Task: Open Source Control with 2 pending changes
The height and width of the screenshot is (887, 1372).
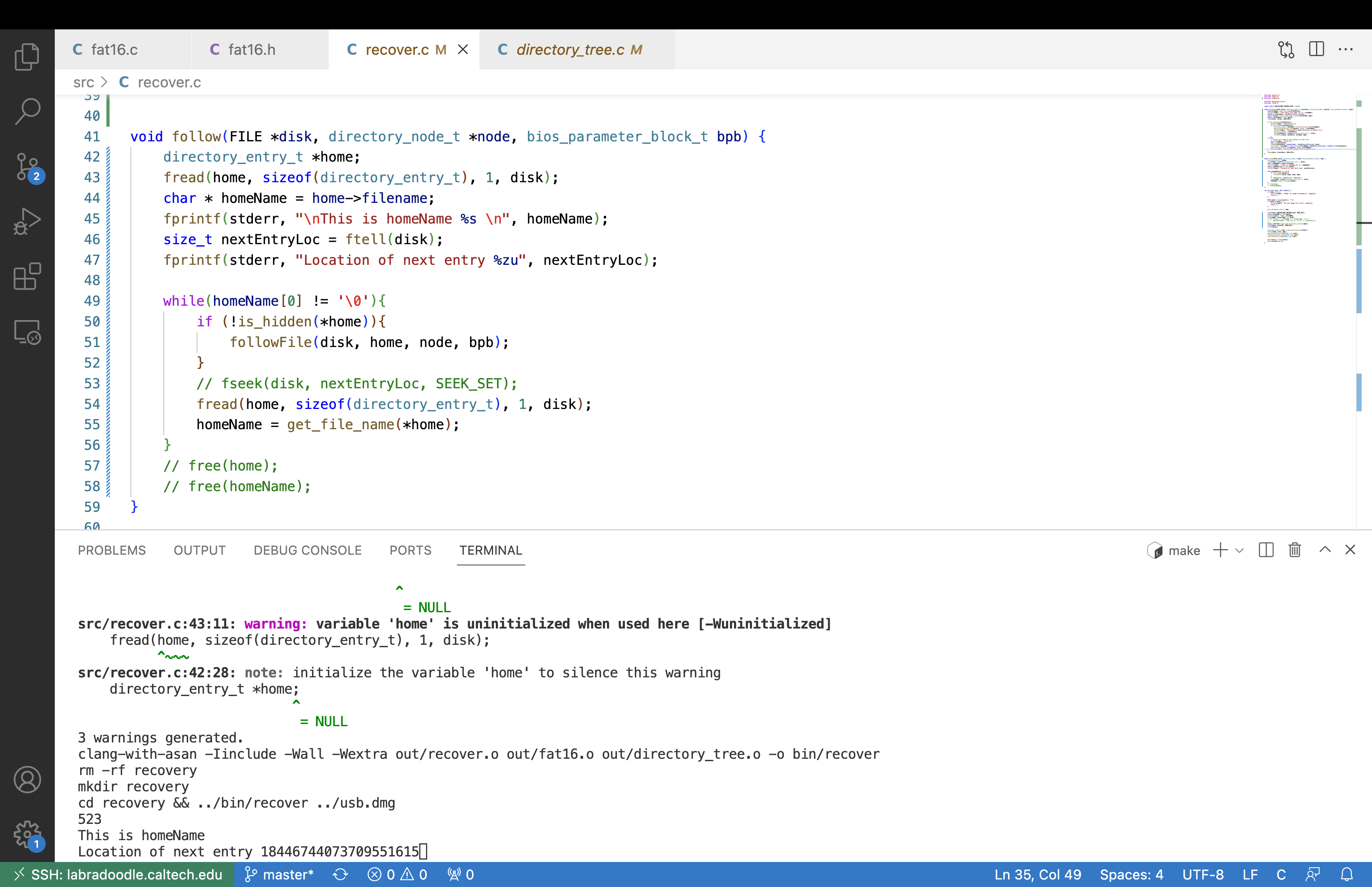Action: pos(27,167)
